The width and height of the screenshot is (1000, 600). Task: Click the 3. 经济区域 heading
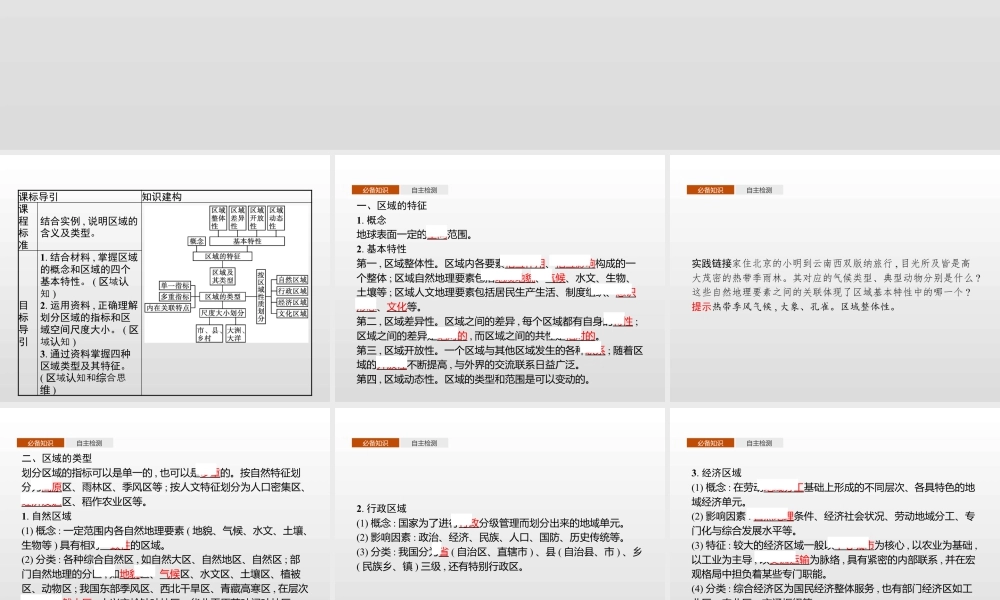click(x=717, y=472)
